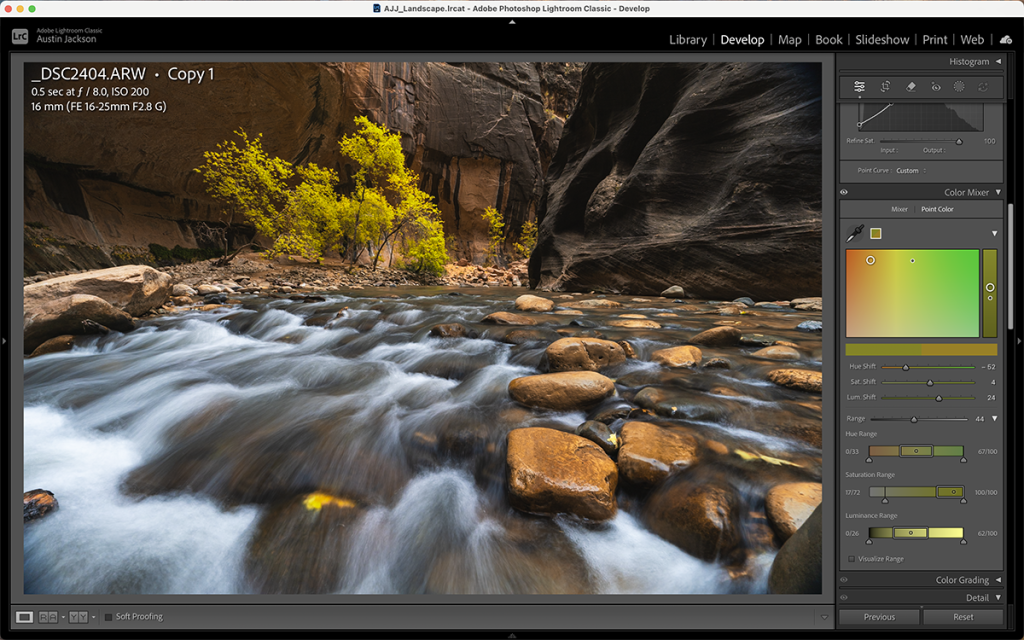The width and height of the screenshot is (1024, 640).
Task: Switch to the Library module
Action: (688, 40)
